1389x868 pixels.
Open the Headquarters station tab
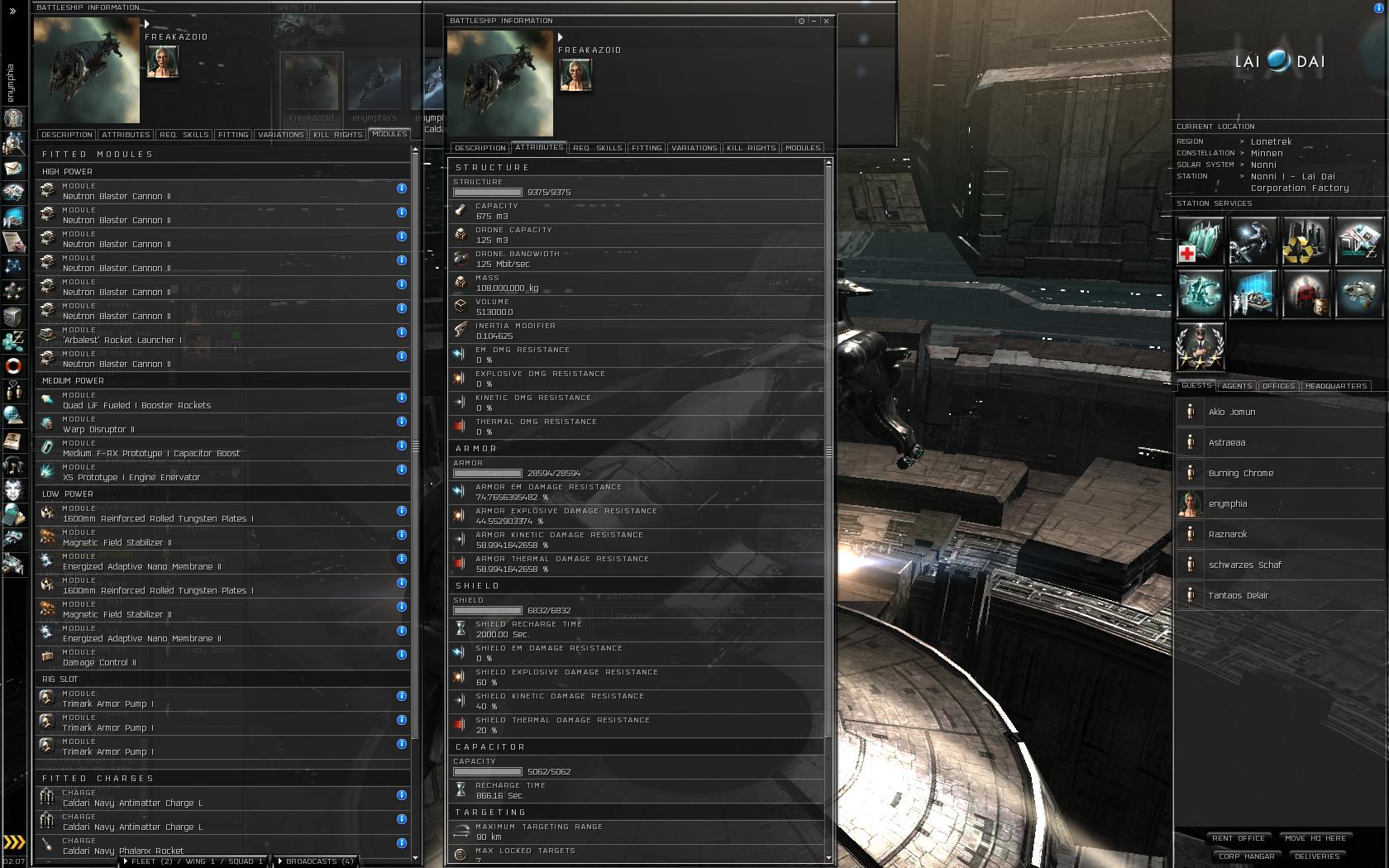coord(1336,386)
